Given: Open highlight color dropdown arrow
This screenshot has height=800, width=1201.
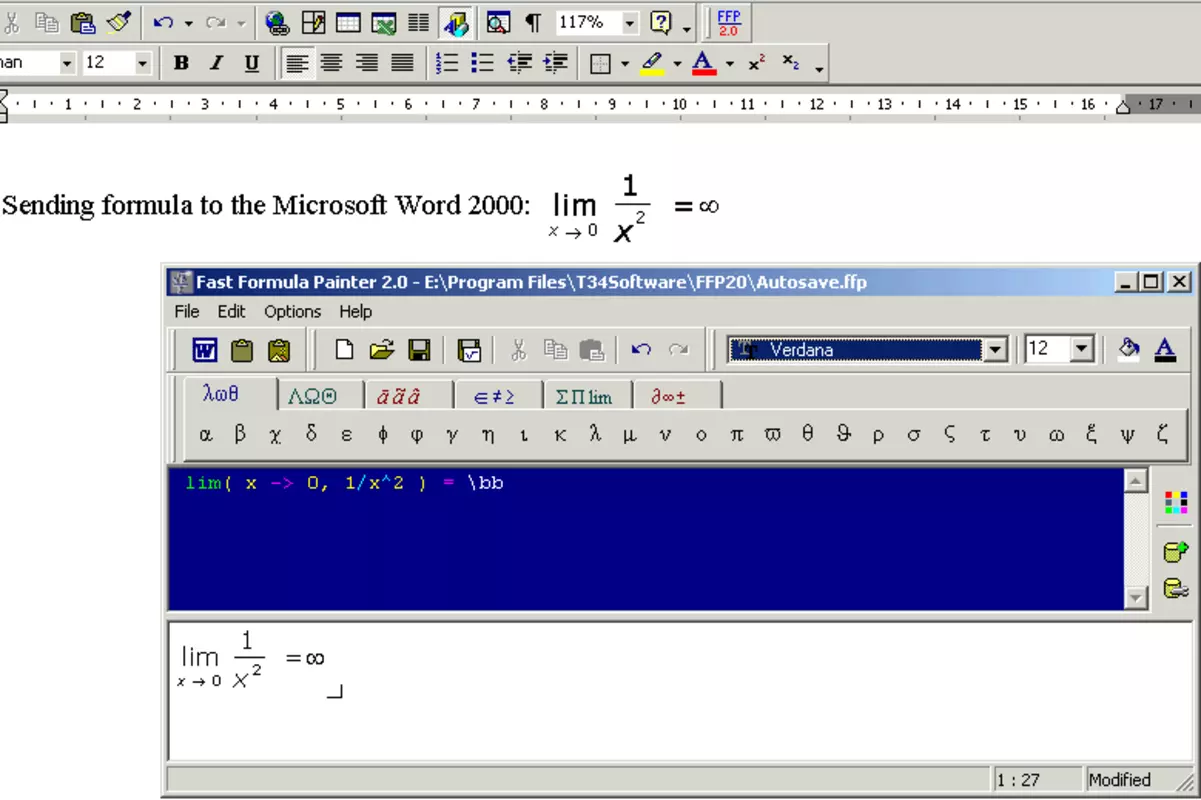Looking at the screenshot, I should coord(677,63).
